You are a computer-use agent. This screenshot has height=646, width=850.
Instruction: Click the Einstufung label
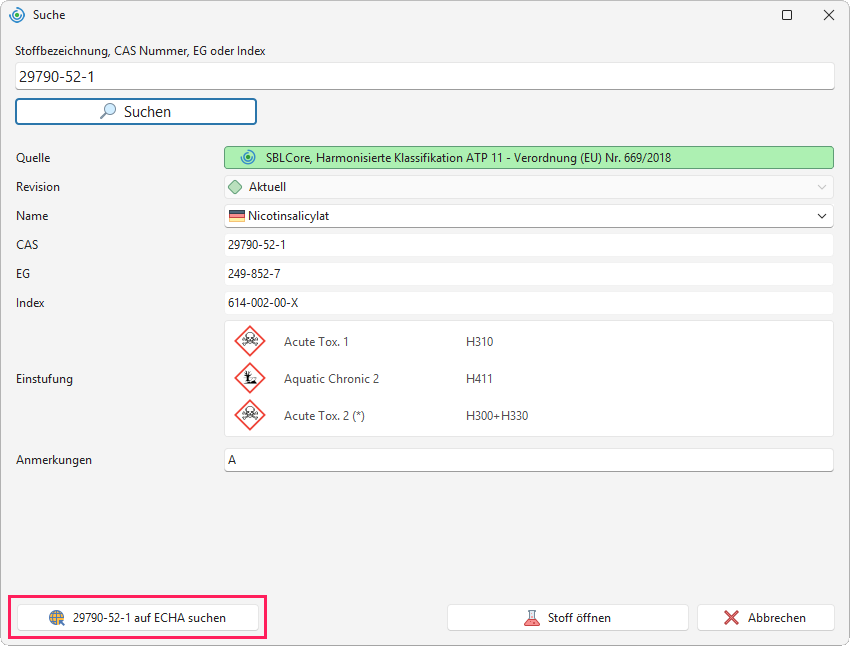44,379
